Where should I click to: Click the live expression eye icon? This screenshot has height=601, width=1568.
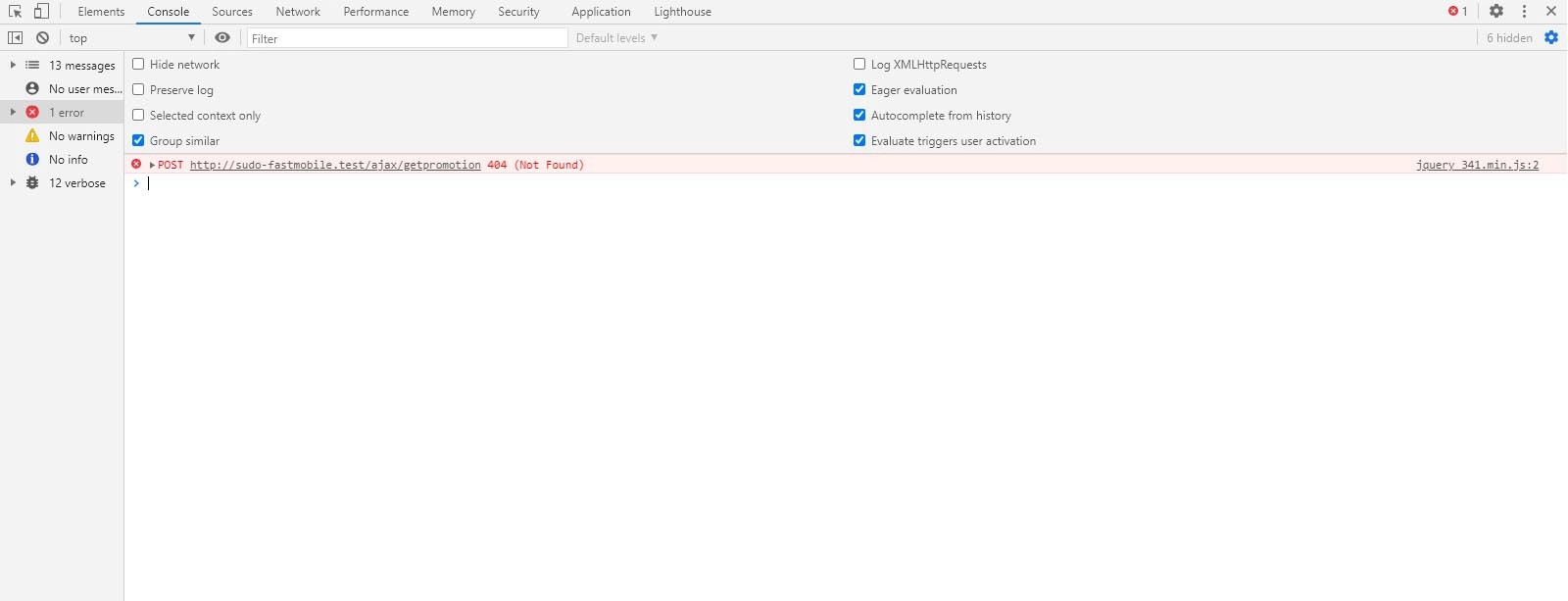point(222,38)
